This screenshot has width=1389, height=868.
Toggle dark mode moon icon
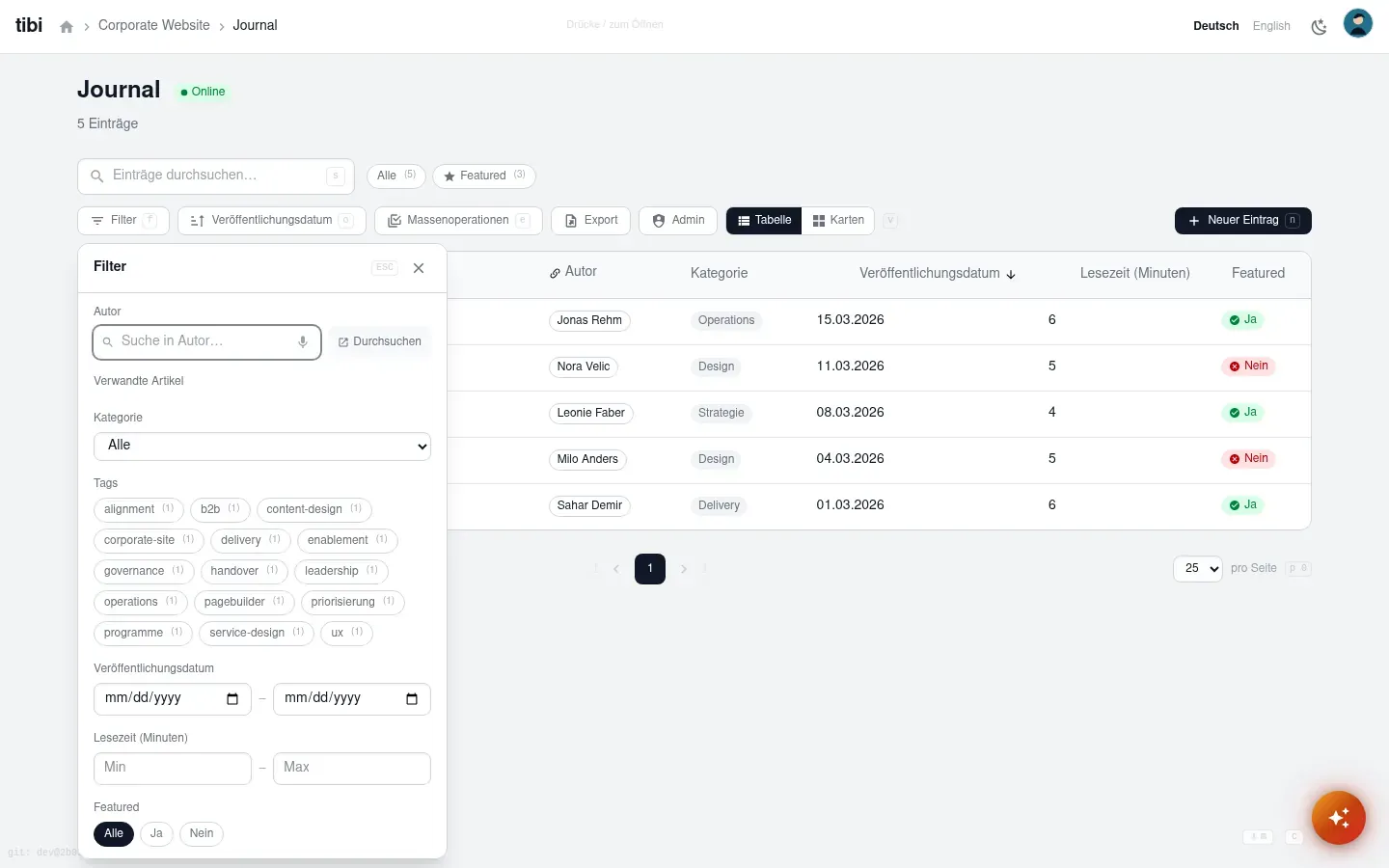click(1319, 26)
